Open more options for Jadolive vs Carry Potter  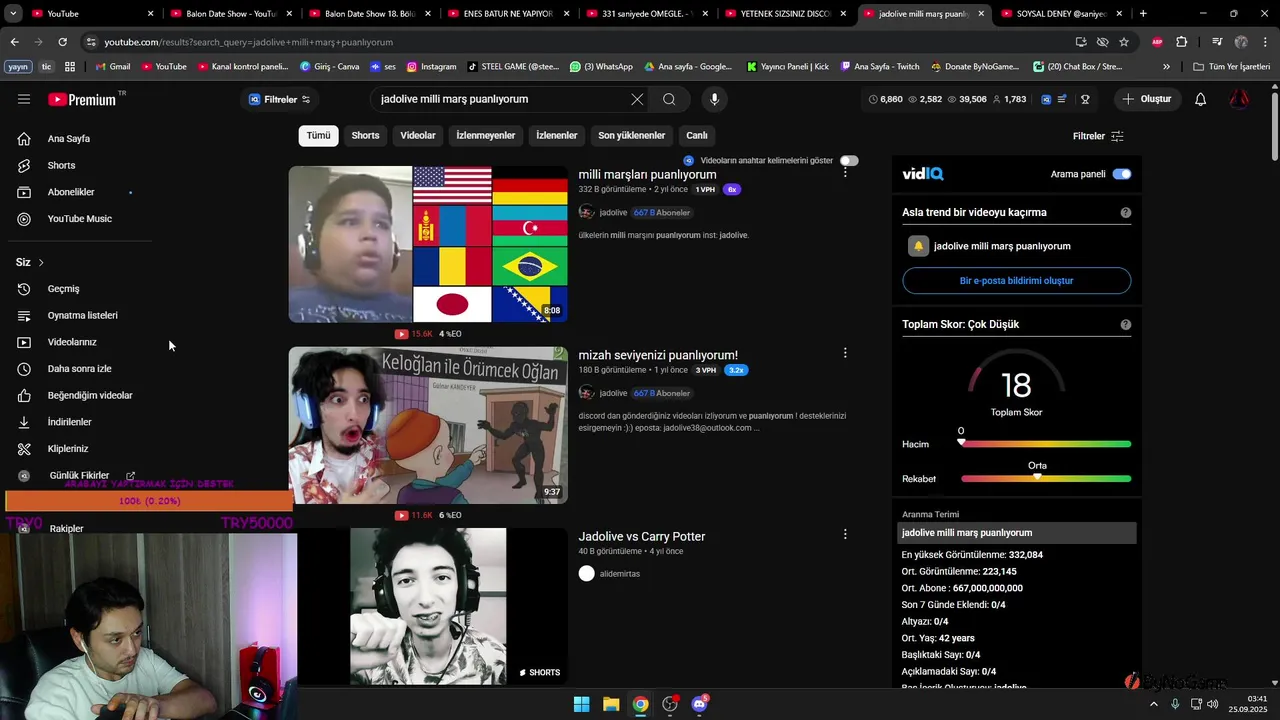pos(845,534)
